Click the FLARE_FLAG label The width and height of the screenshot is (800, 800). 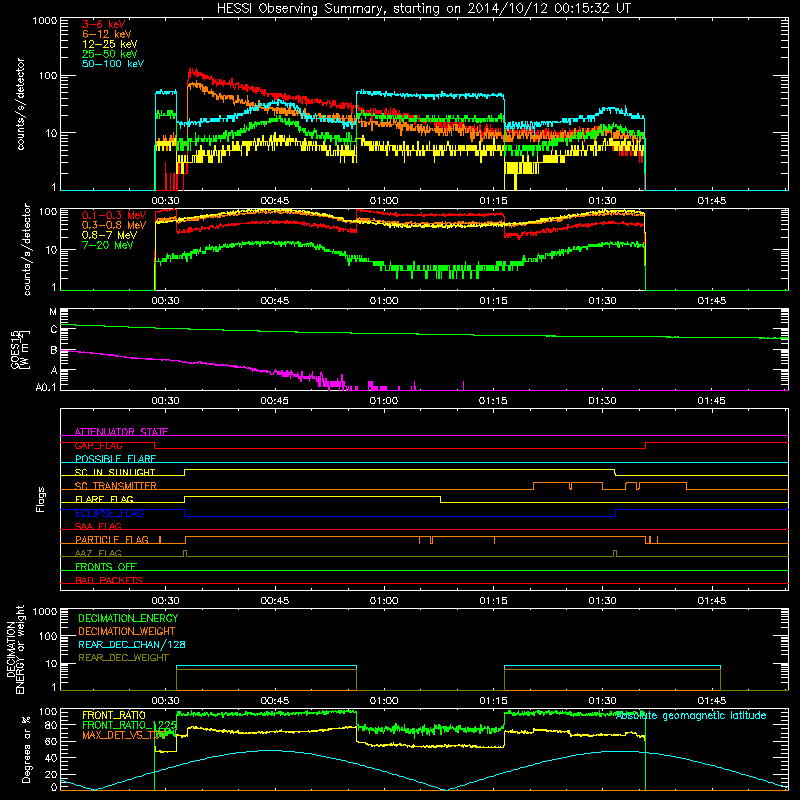(104, 499)
